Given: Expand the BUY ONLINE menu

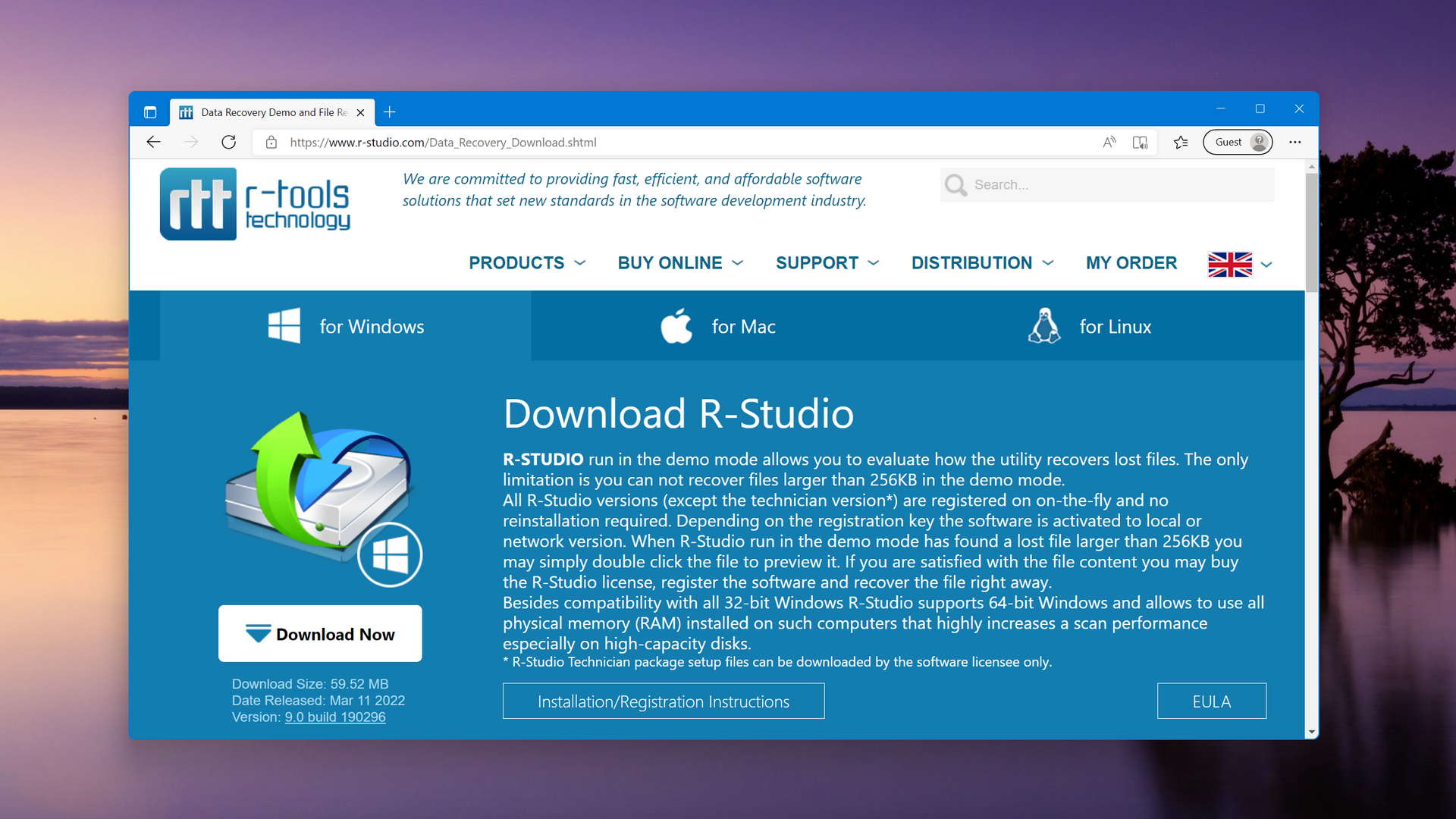Looking at the screenshot, I should coord(680,263).
